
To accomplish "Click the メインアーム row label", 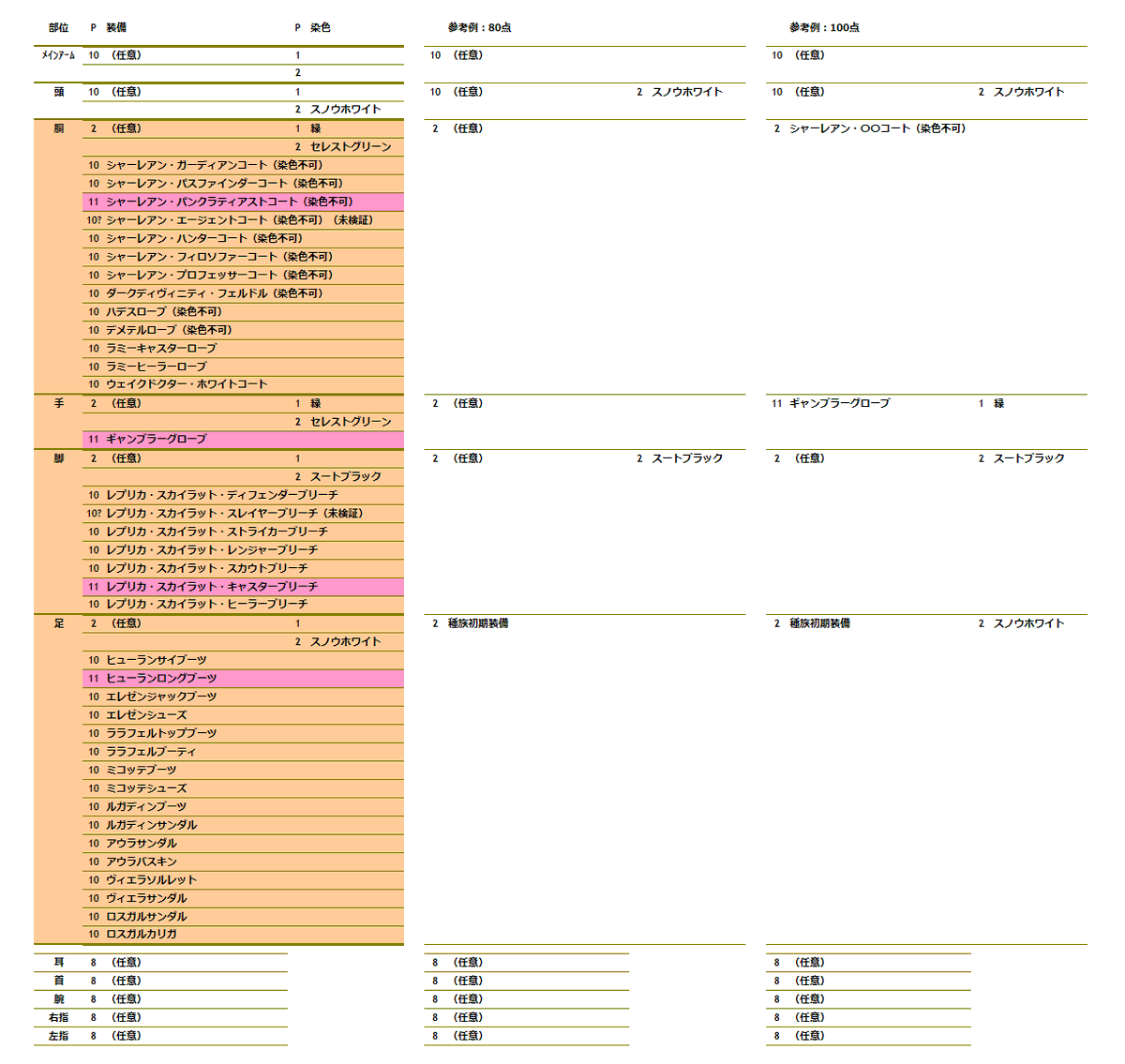I will pos(58,55).
